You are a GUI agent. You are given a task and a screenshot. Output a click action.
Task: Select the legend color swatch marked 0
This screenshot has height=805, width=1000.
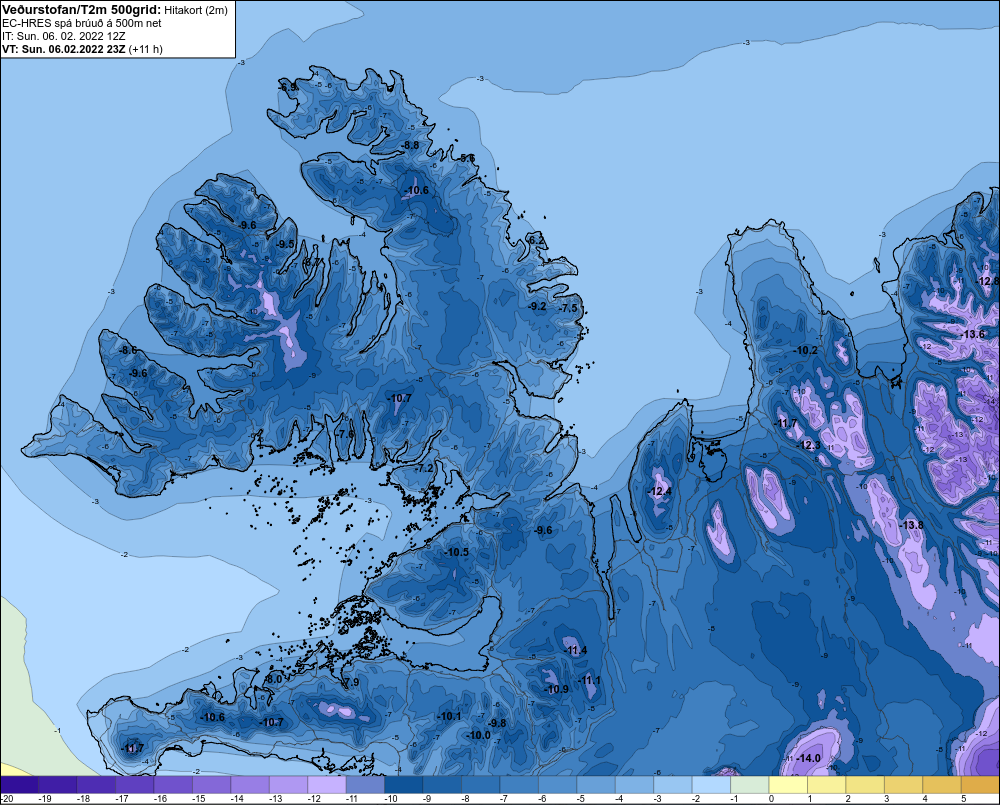point(788,785)
